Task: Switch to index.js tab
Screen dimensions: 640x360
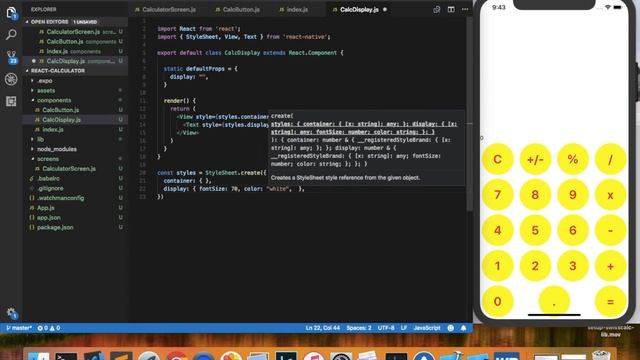Action: (x=293, y=9)
